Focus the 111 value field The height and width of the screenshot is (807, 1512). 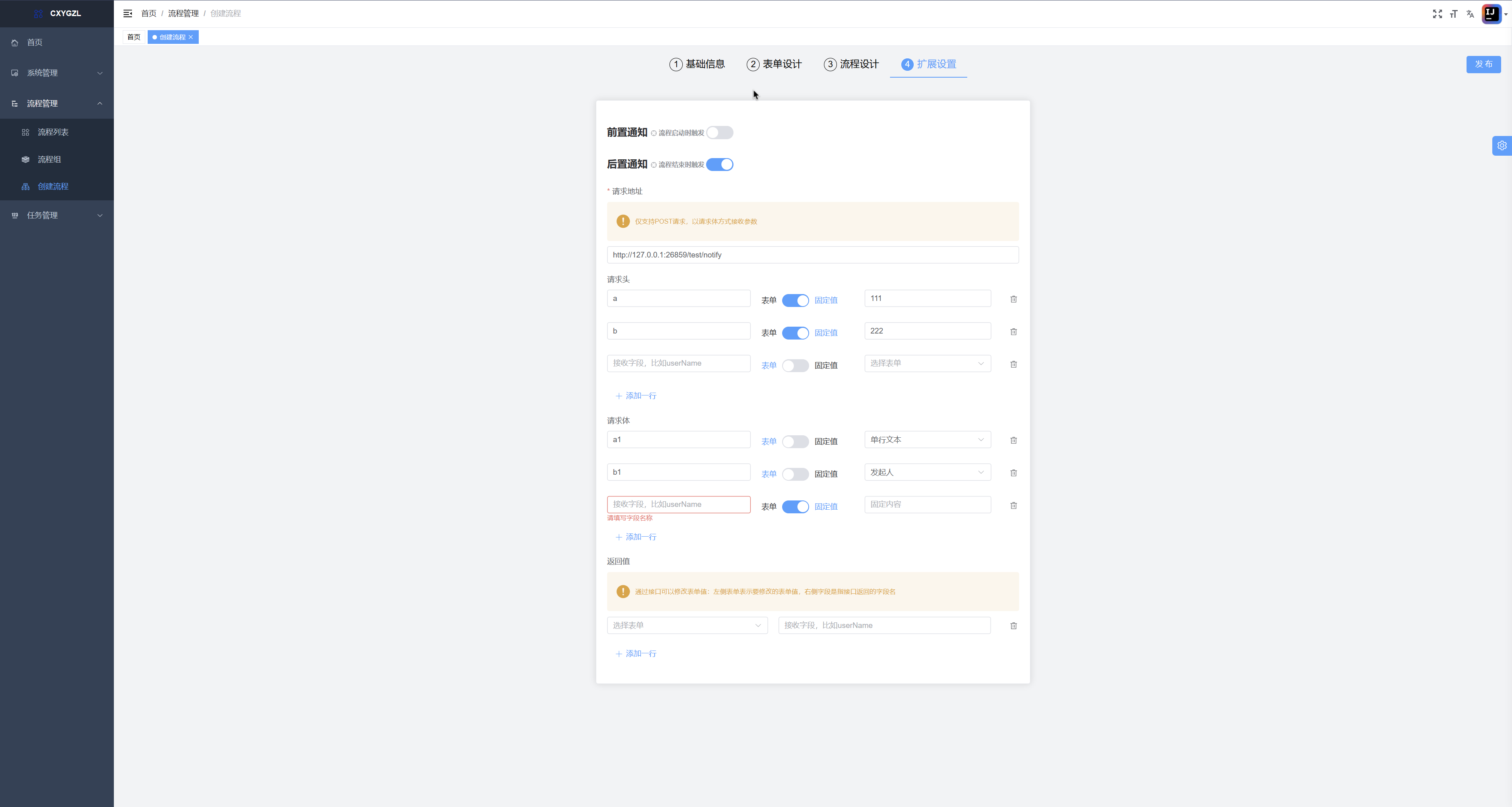coord(927,298)
